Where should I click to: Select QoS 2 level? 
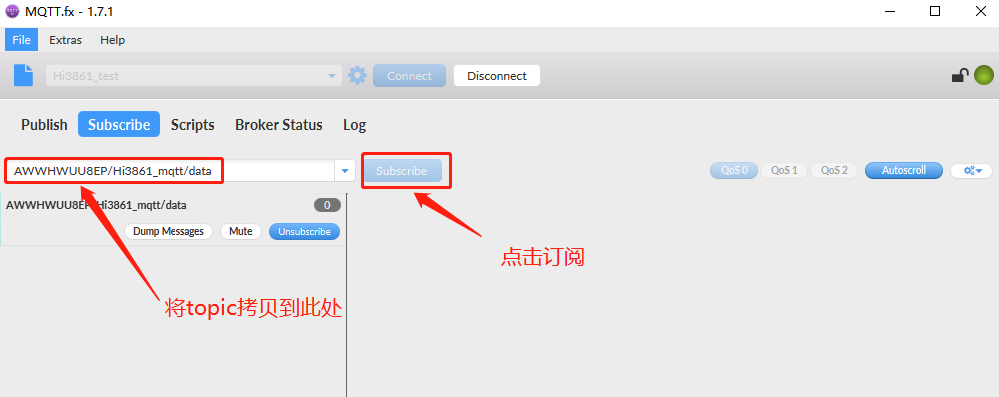coord(833,171)
